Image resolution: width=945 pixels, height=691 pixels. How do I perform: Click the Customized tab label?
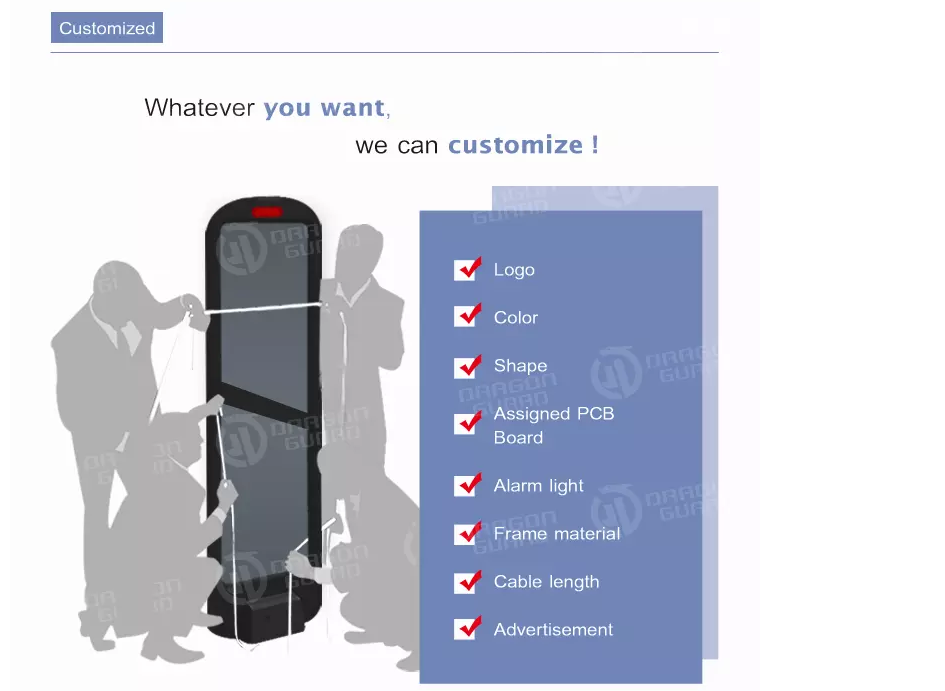pos(107,28)
